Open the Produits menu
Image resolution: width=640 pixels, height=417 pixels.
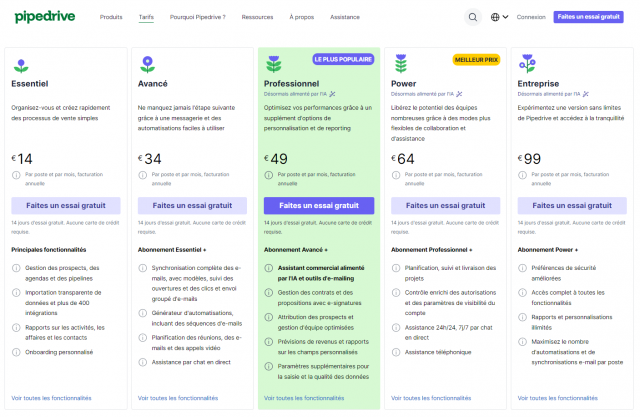(x=111, y=17)
